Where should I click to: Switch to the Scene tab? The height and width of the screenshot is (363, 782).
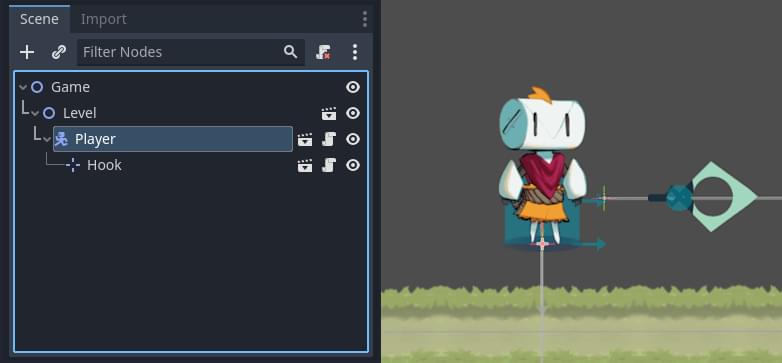coord(39,19)
